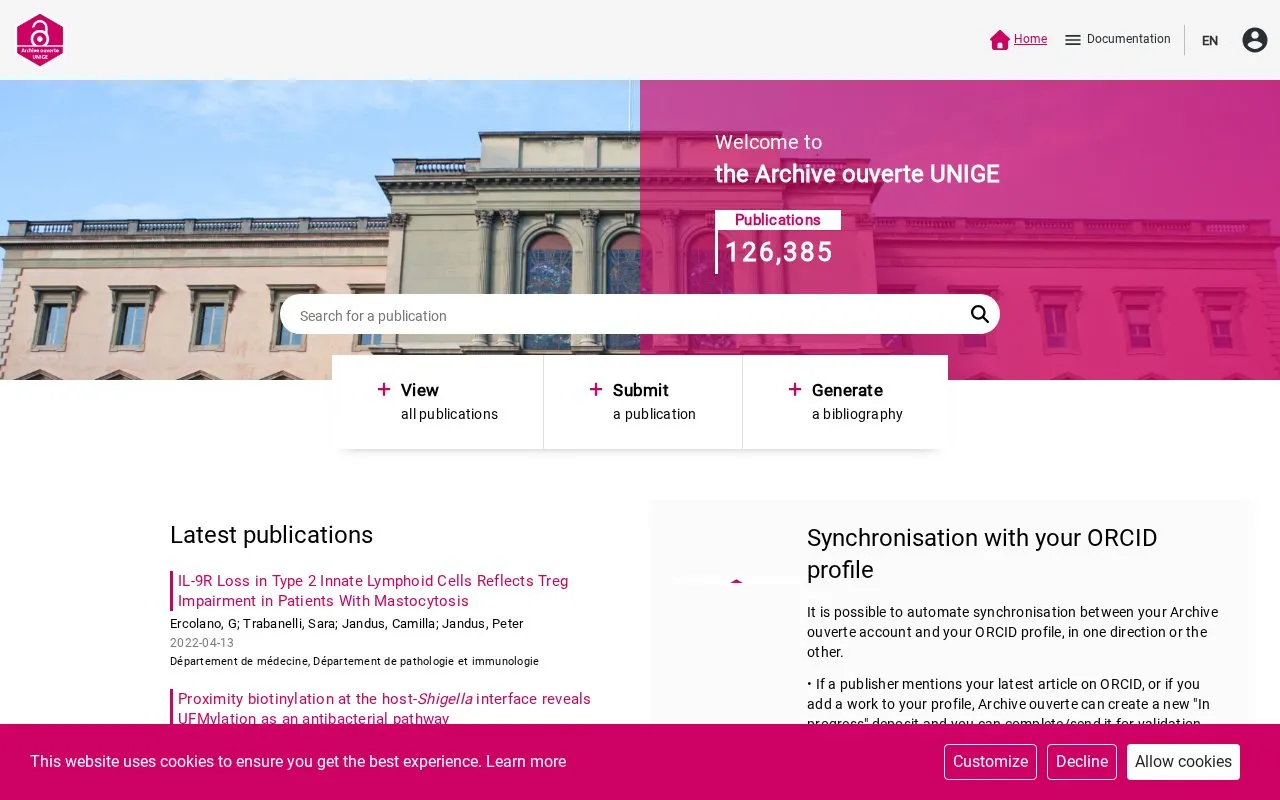
Task: Click the Welcome to the Archive ouverte UNIGE text
Action: point(857,159)
